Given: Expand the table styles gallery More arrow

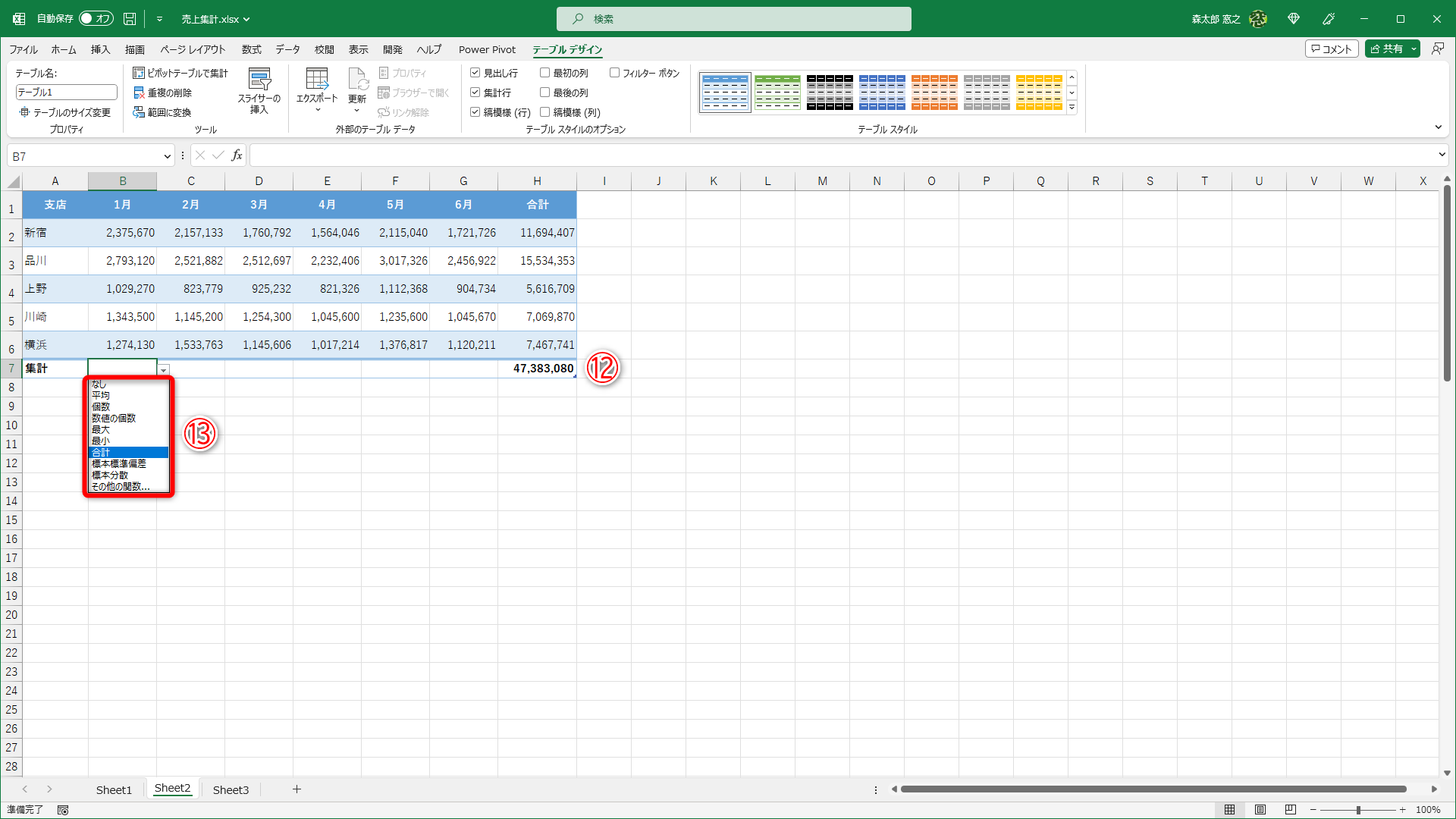Looking at the screenshot, I should click(x=1072, y=108).
